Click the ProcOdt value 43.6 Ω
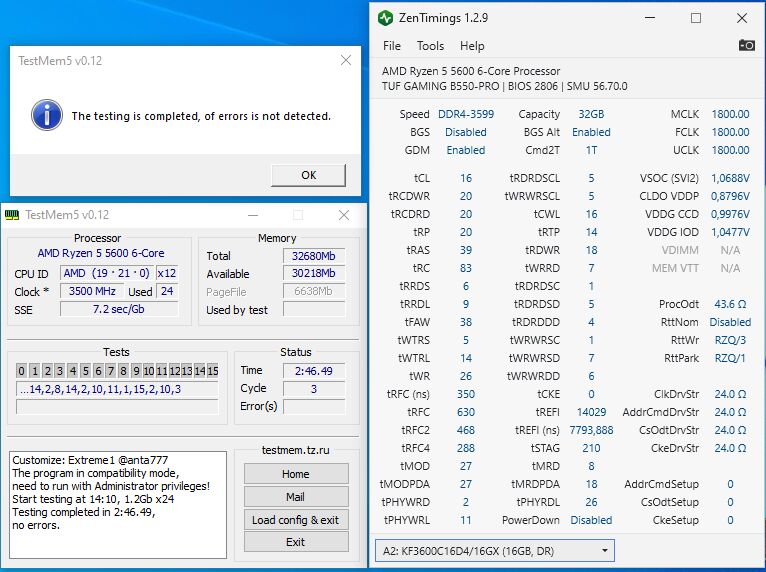Viewport: 766px width, 572px height. [730, 304]
